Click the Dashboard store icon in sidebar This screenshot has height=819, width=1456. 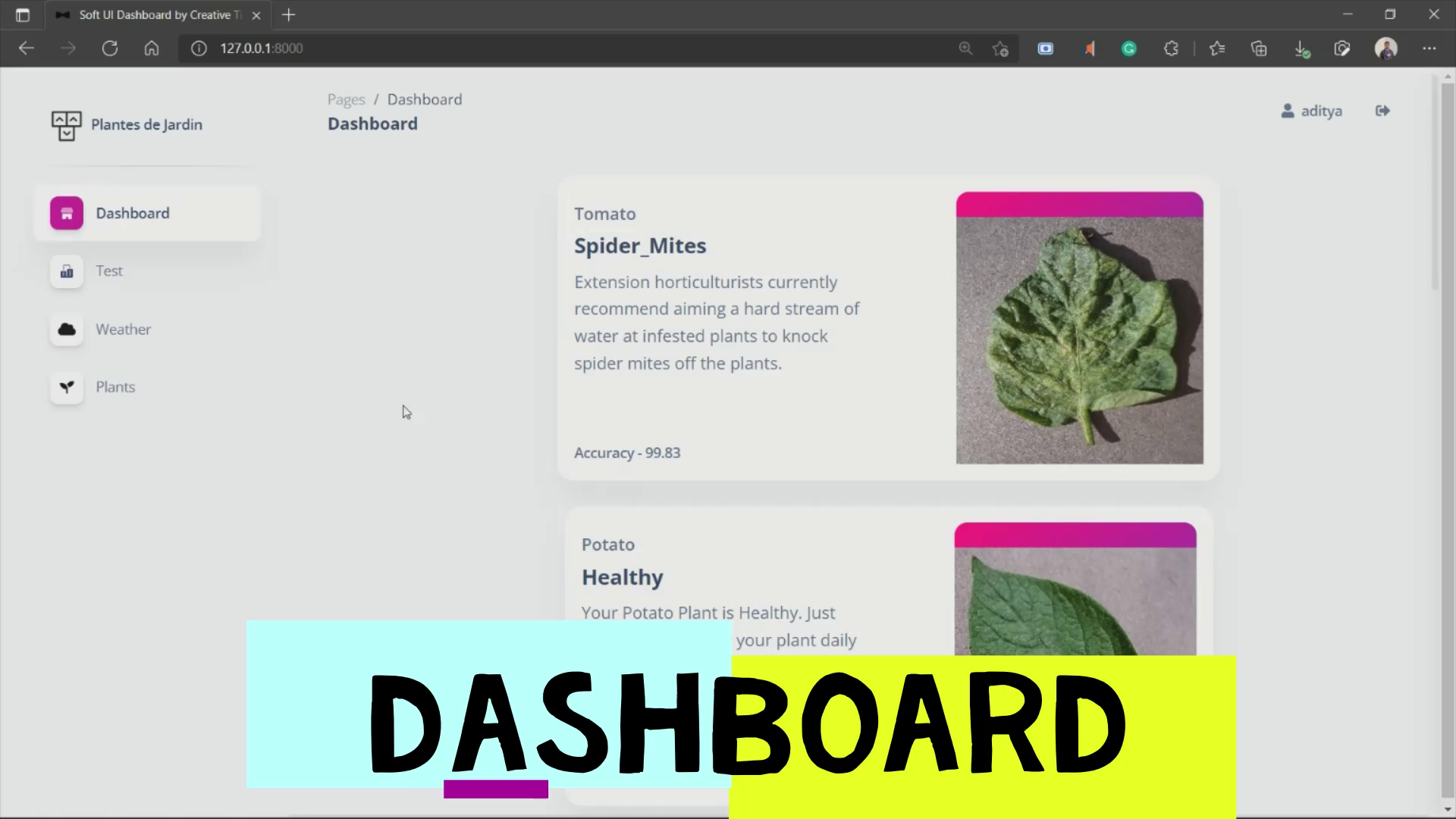67,213
